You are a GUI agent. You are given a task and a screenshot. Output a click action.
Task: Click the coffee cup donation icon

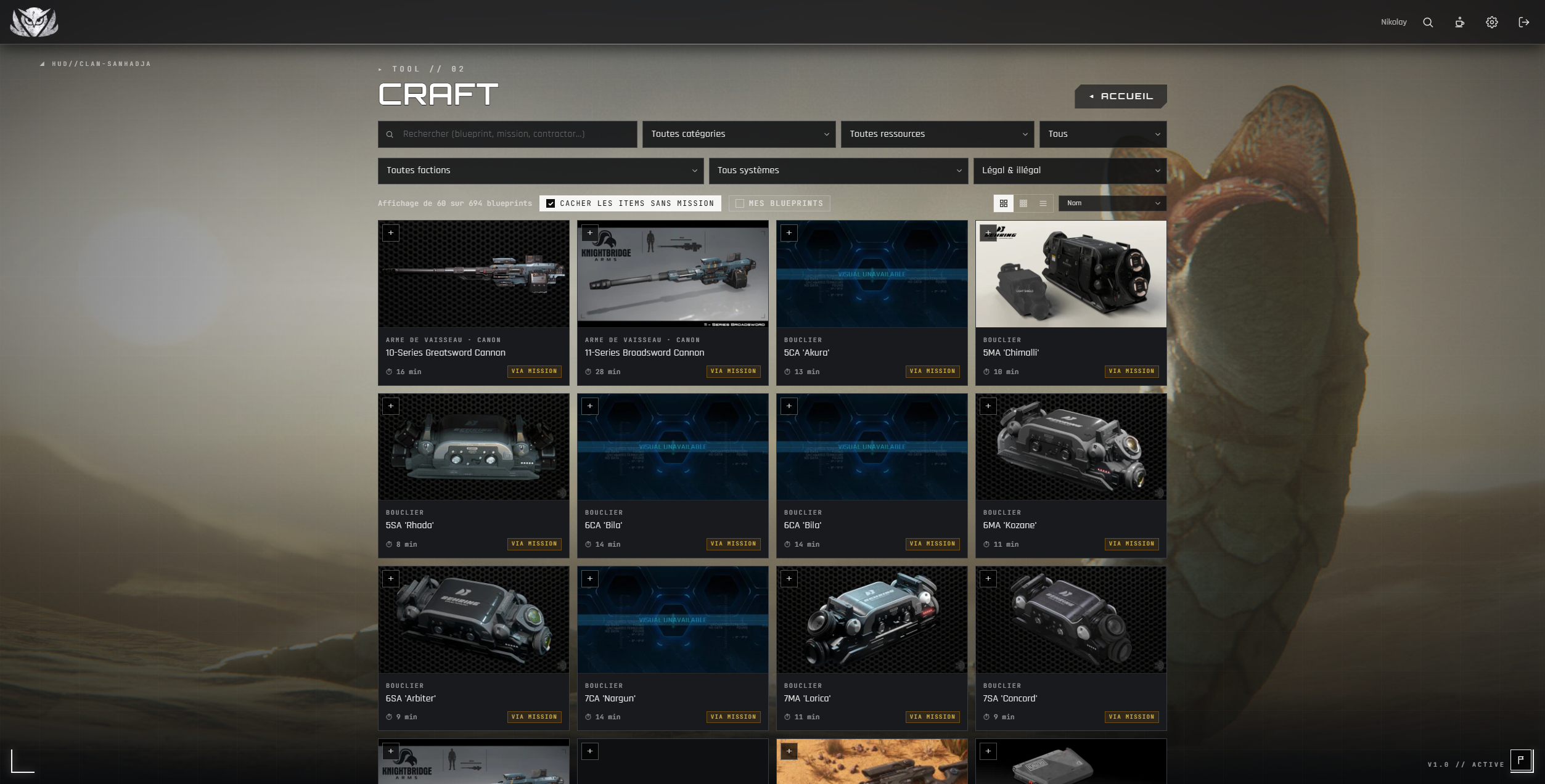tap(1459, 22)
